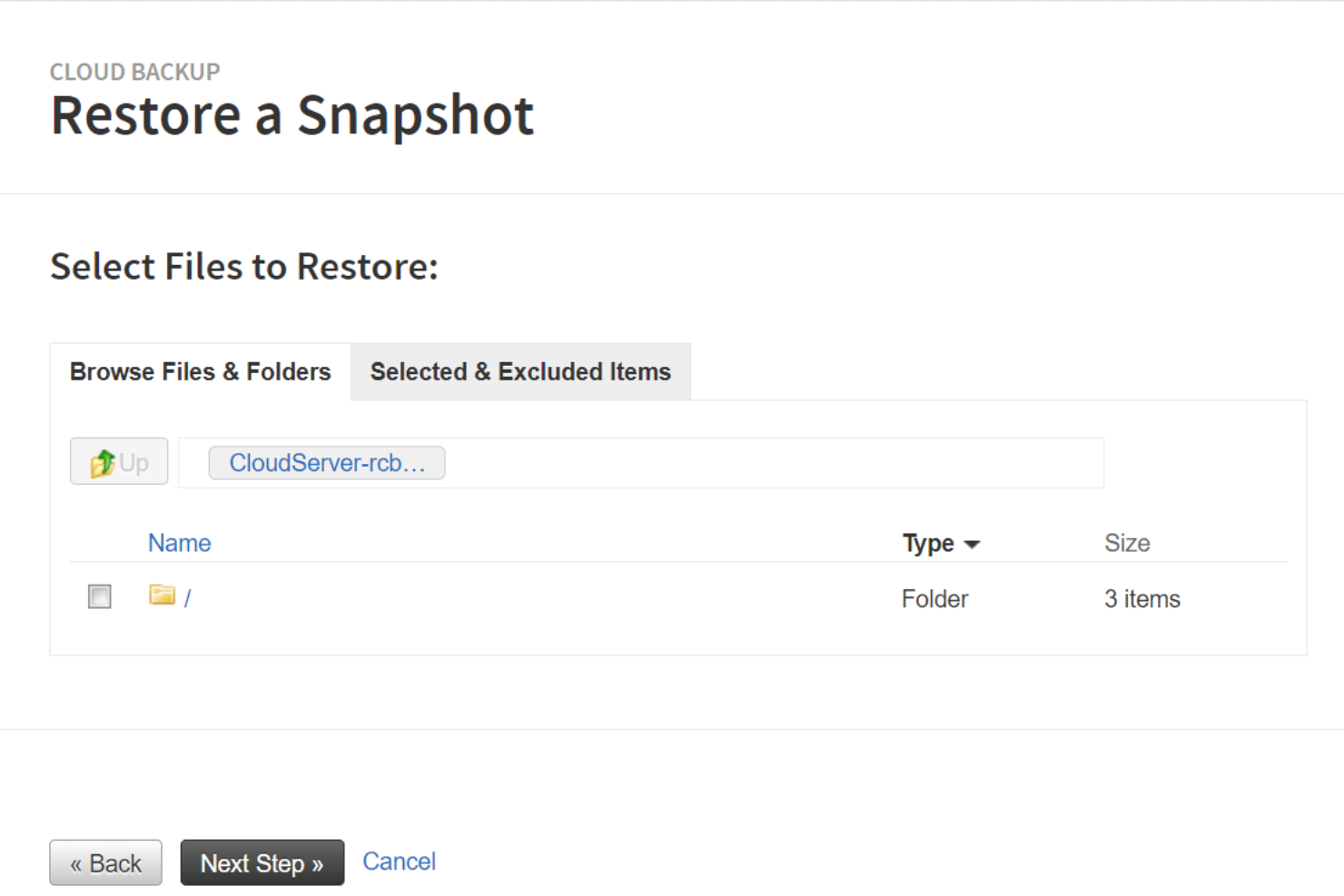
Task: Switch to the Selected & Excluded Items tab
Action: click(519, 371)
